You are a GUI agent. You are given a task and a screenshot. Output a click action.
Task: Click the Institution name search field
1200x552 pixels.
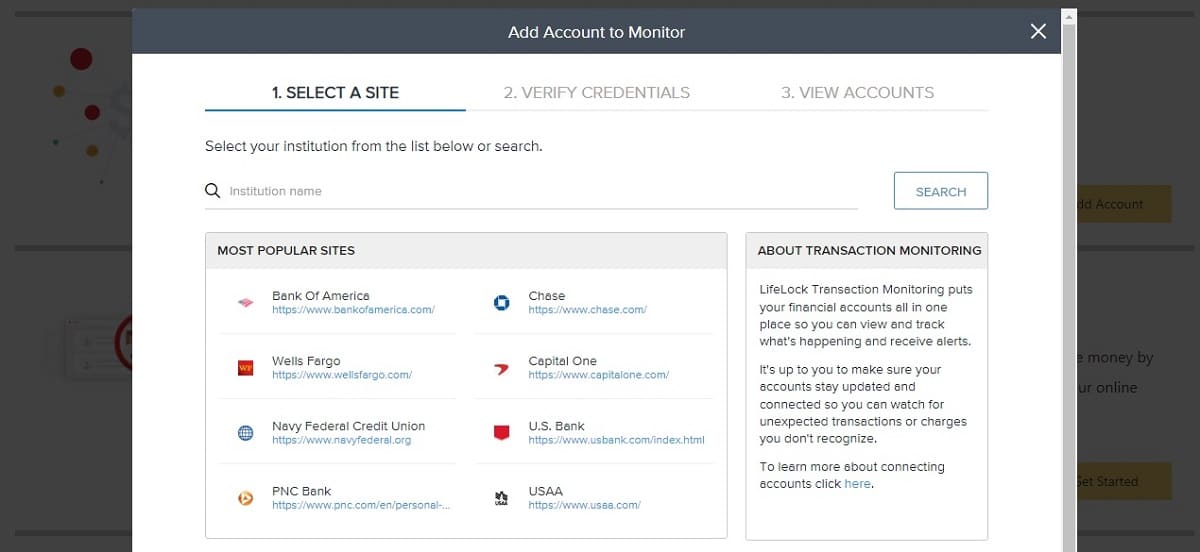(x=531, y=191)
